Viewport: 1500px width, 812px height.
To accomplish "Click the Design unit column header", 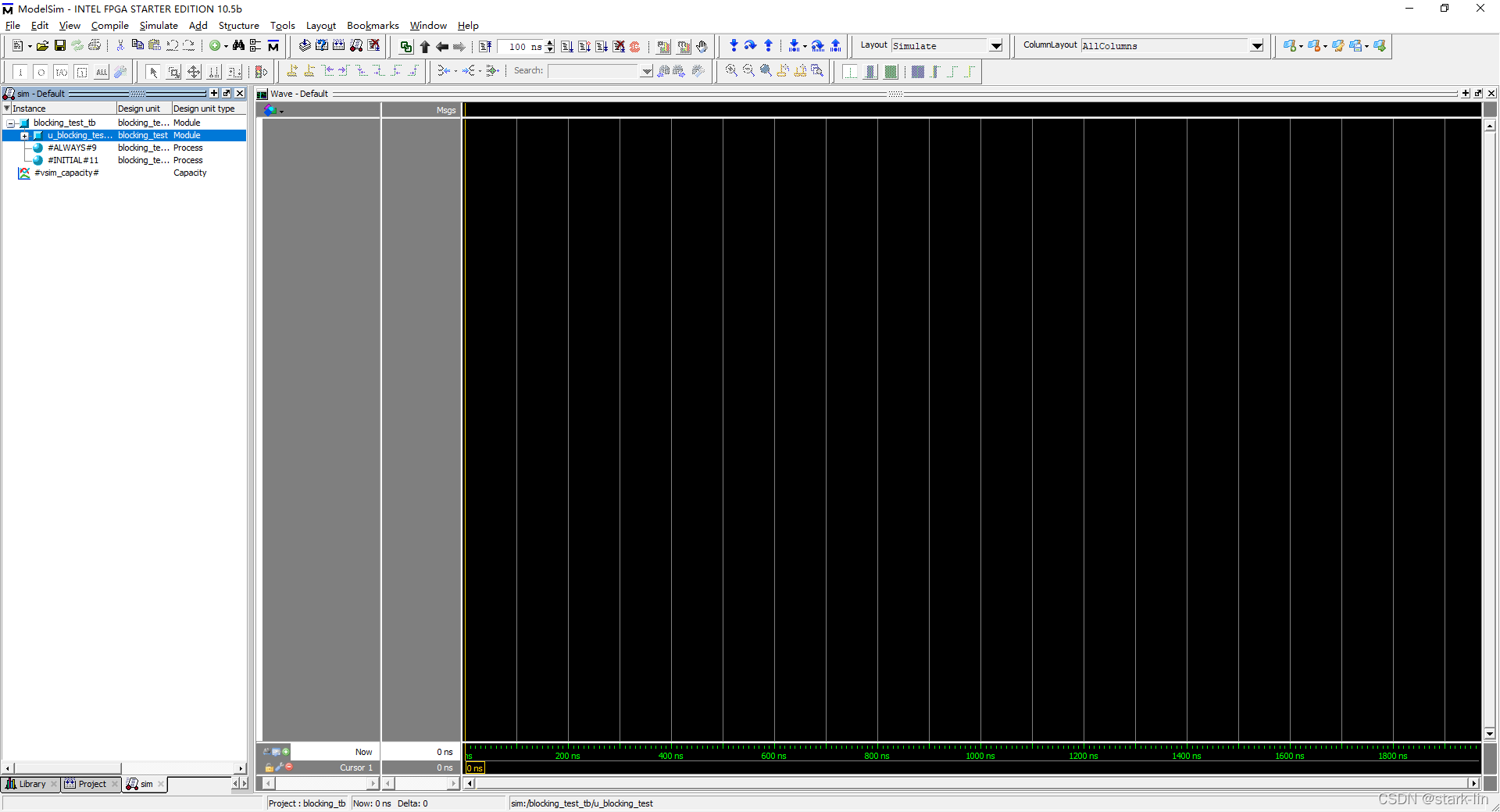I will point(144,109).
